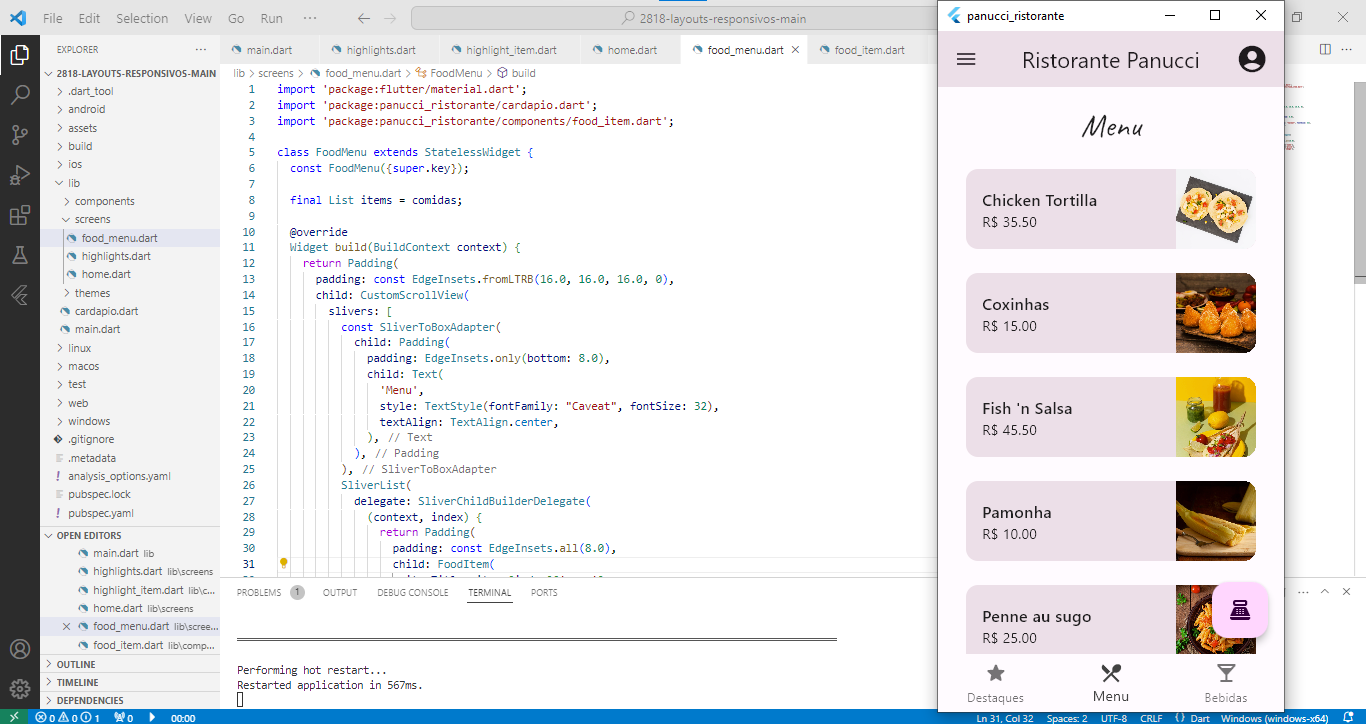
Task: Open the Search view in activity bar
Action: tap(19, 95)
